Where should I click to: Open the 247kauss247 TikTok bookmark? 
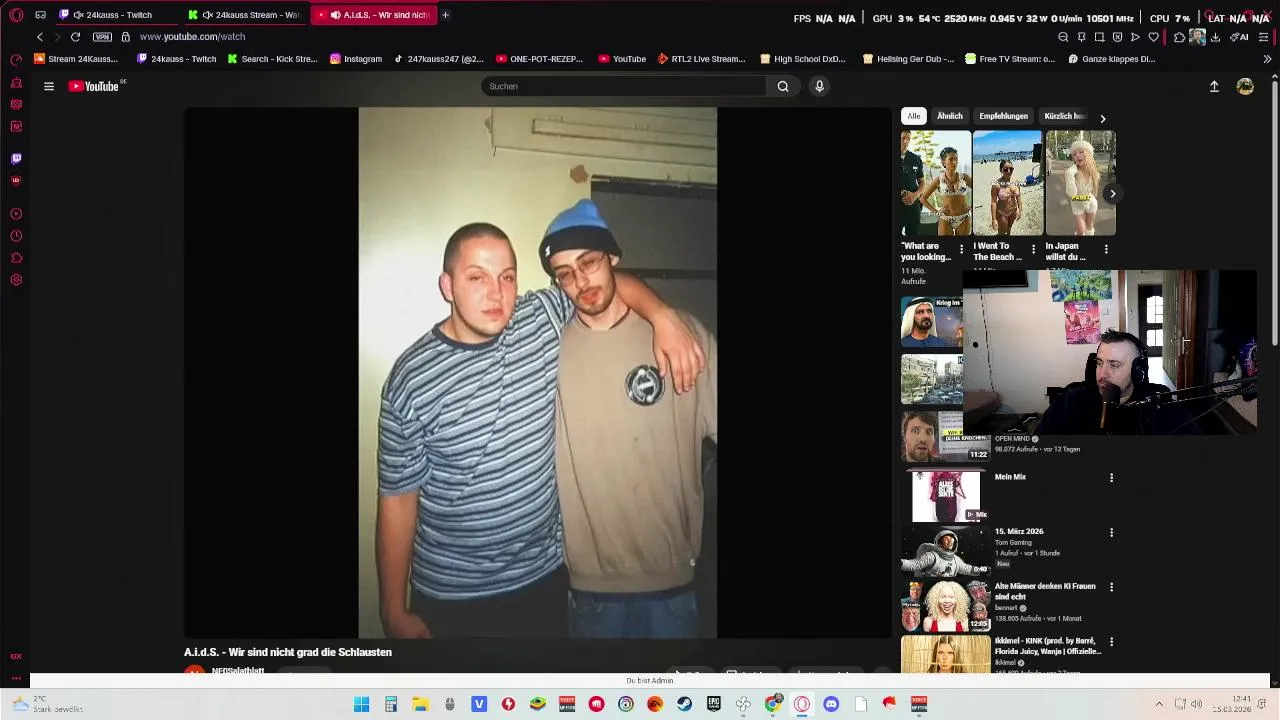[x=438, y=59]
